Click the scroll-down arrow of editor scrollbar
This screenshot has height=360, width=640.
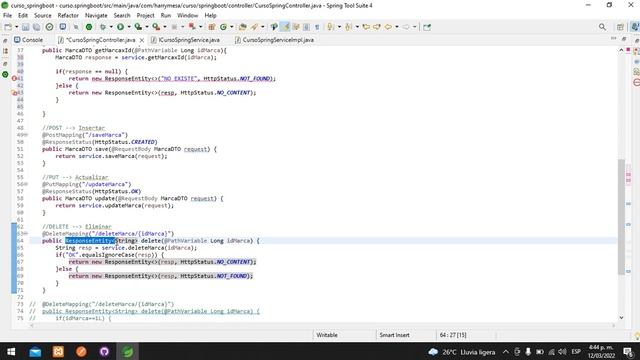pos(621,317)
